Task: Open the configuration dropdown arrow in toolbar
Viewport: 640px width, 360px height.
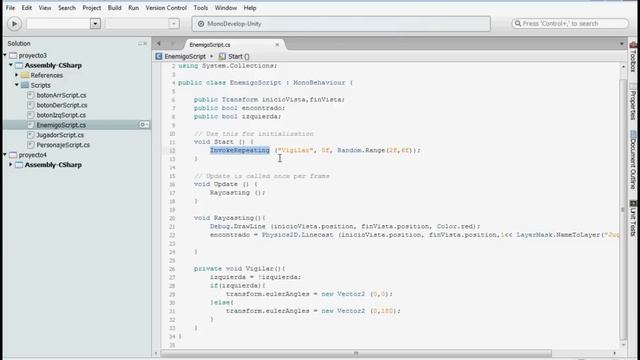Action: (95, 24)
